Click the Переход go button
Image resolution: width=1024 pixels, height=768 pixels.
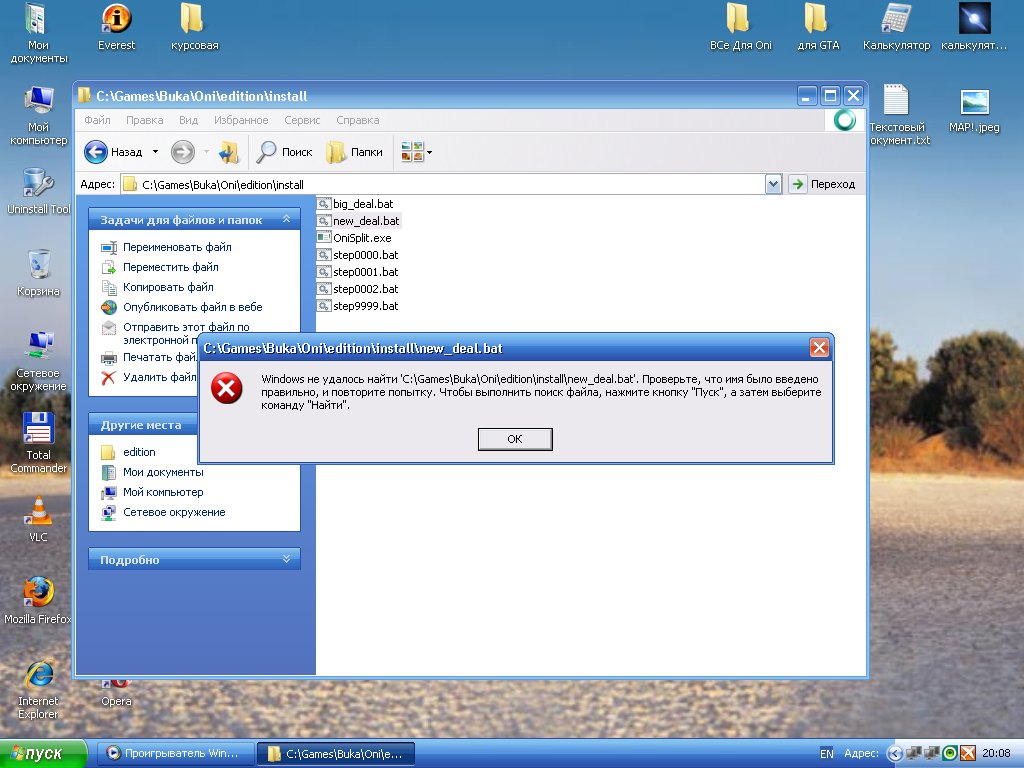(x=823, y=184)
